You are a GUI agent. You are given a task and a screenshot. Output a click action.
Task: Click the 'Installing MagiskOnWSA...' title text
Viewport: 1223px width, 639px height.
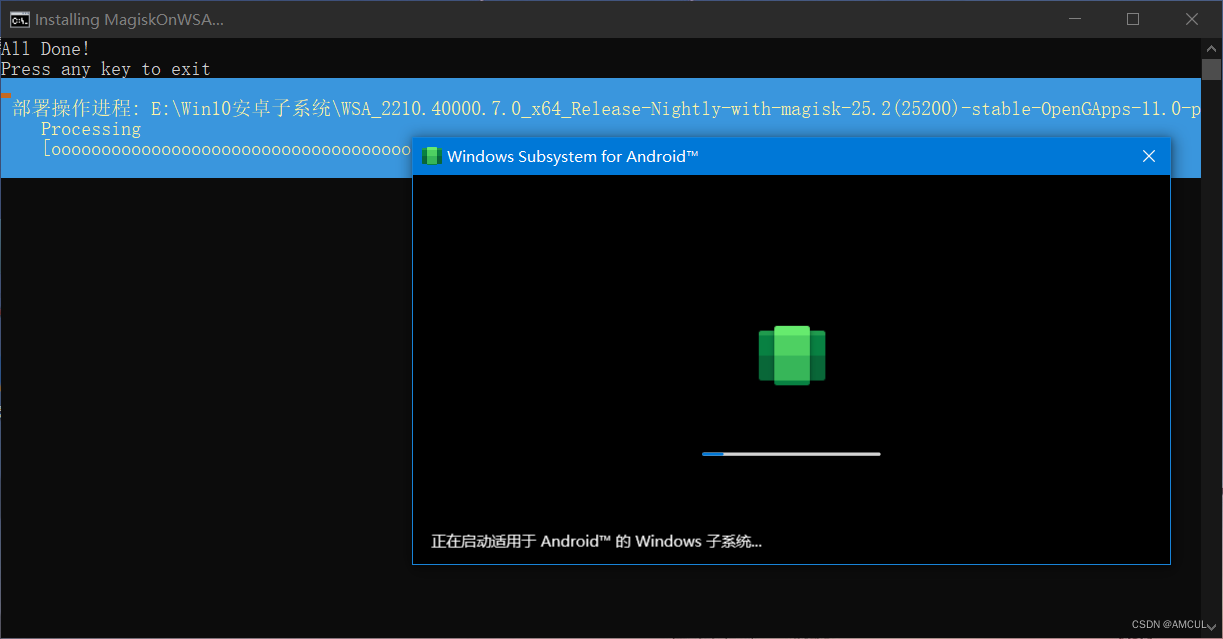click(130, 19)
